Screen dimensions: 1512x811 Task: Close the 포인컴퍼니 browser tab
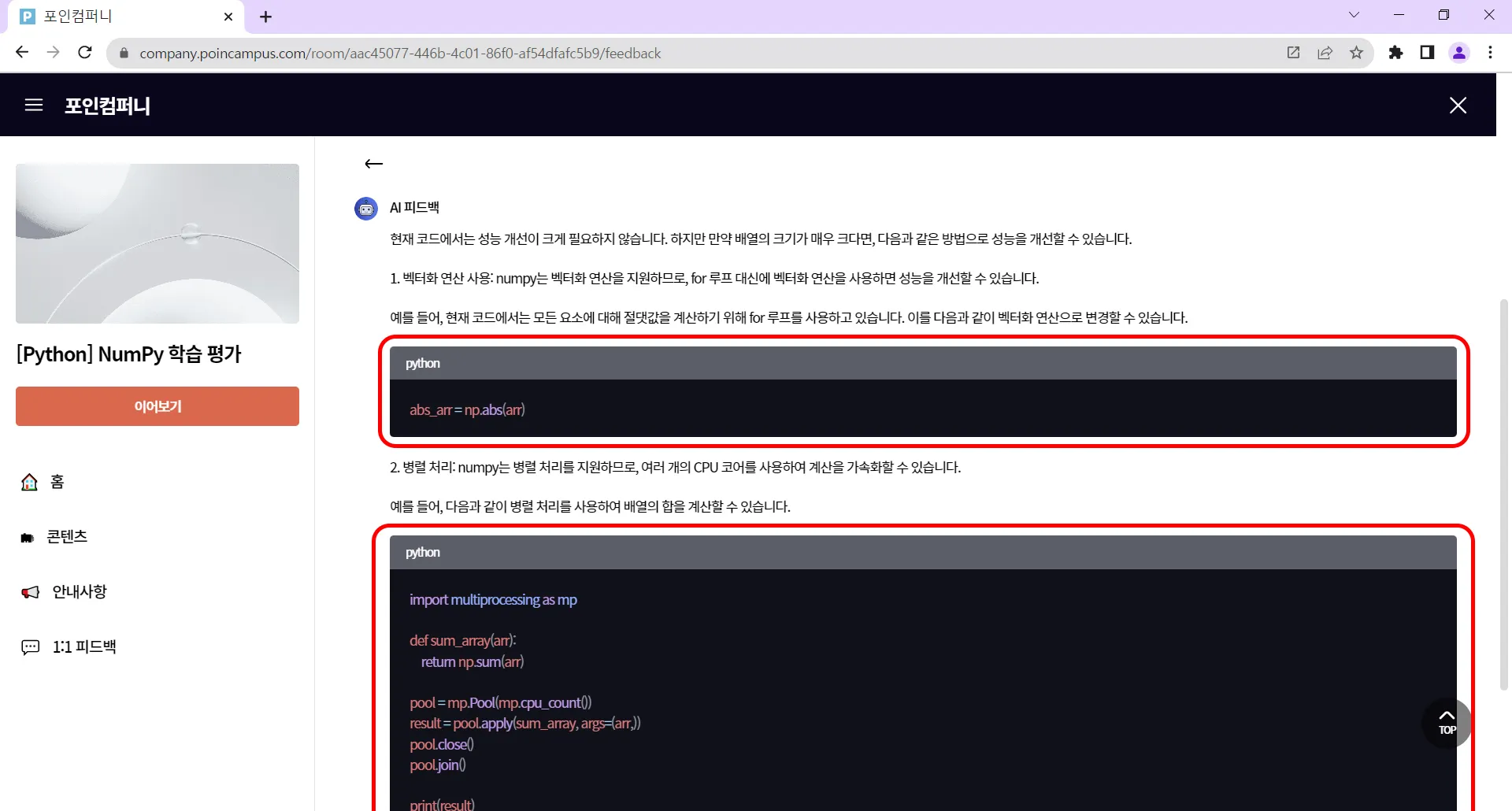tap(228, 17)
